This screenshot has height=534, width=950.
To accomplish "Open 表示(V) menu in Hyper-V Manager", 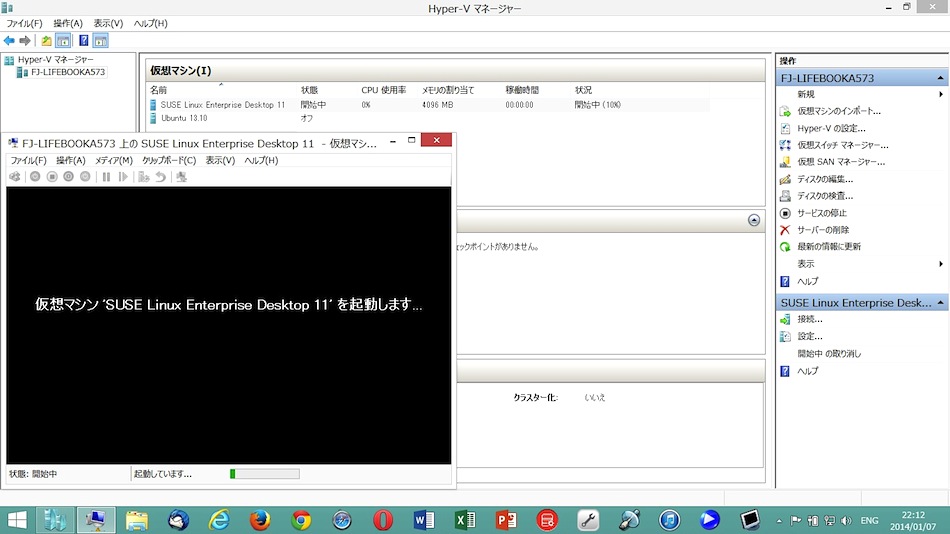I will tap(108, 23).
